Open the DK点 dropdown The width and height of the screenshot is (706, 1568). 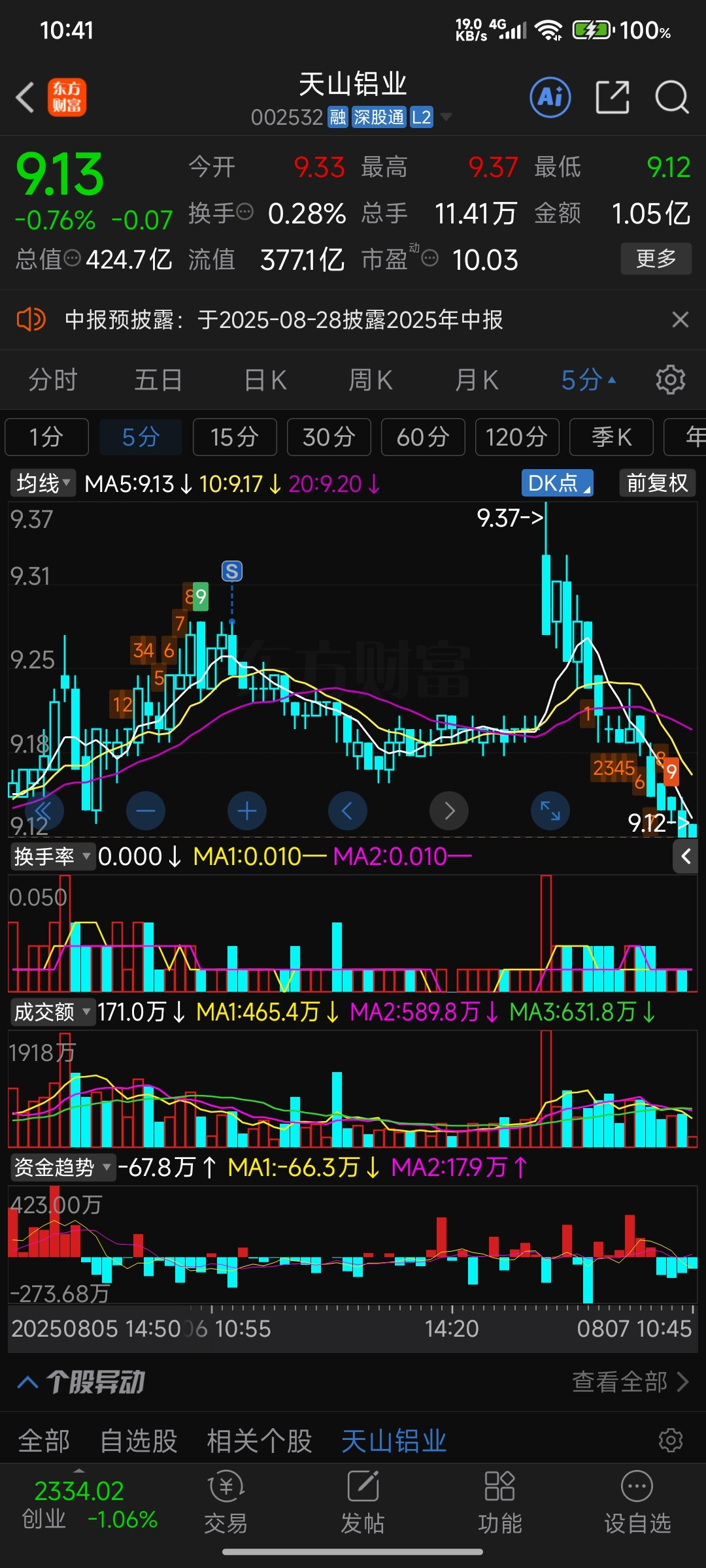[x=558, y=483]
